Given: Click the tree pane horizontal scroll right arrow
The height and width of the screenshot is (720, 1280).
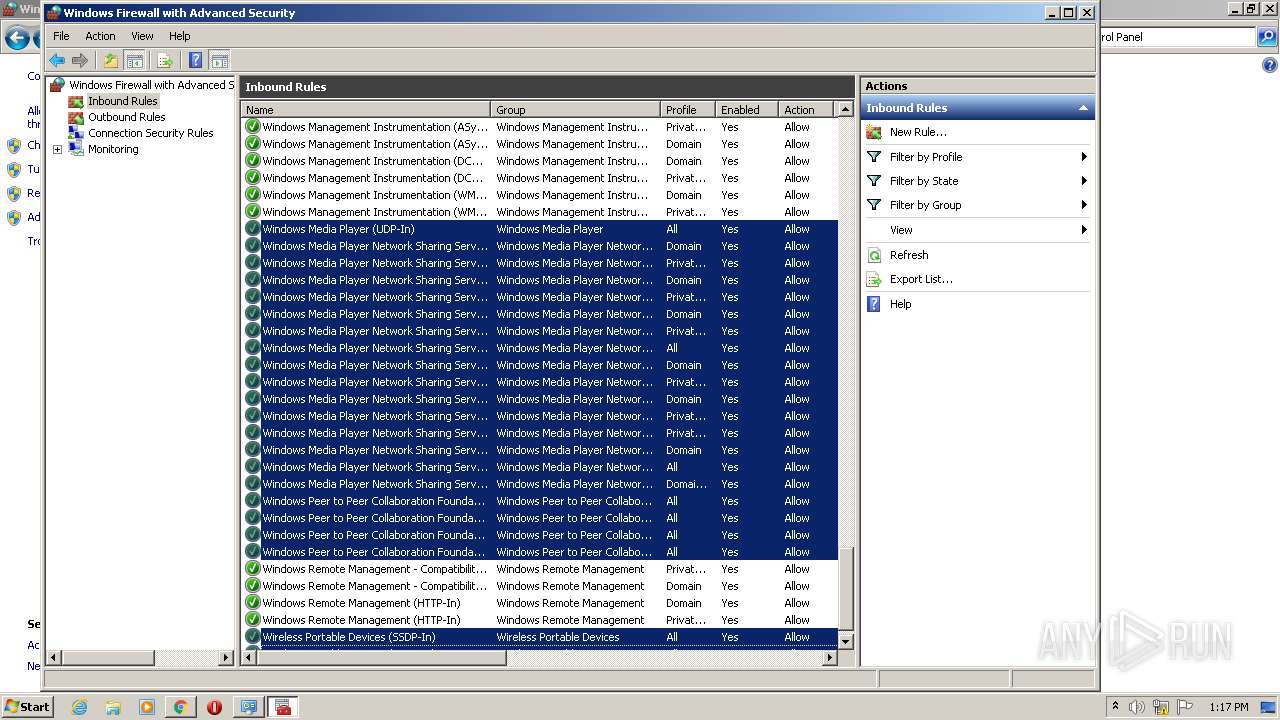Looking at the screenshot, I should pyautogui.click(x=226, y=658).
